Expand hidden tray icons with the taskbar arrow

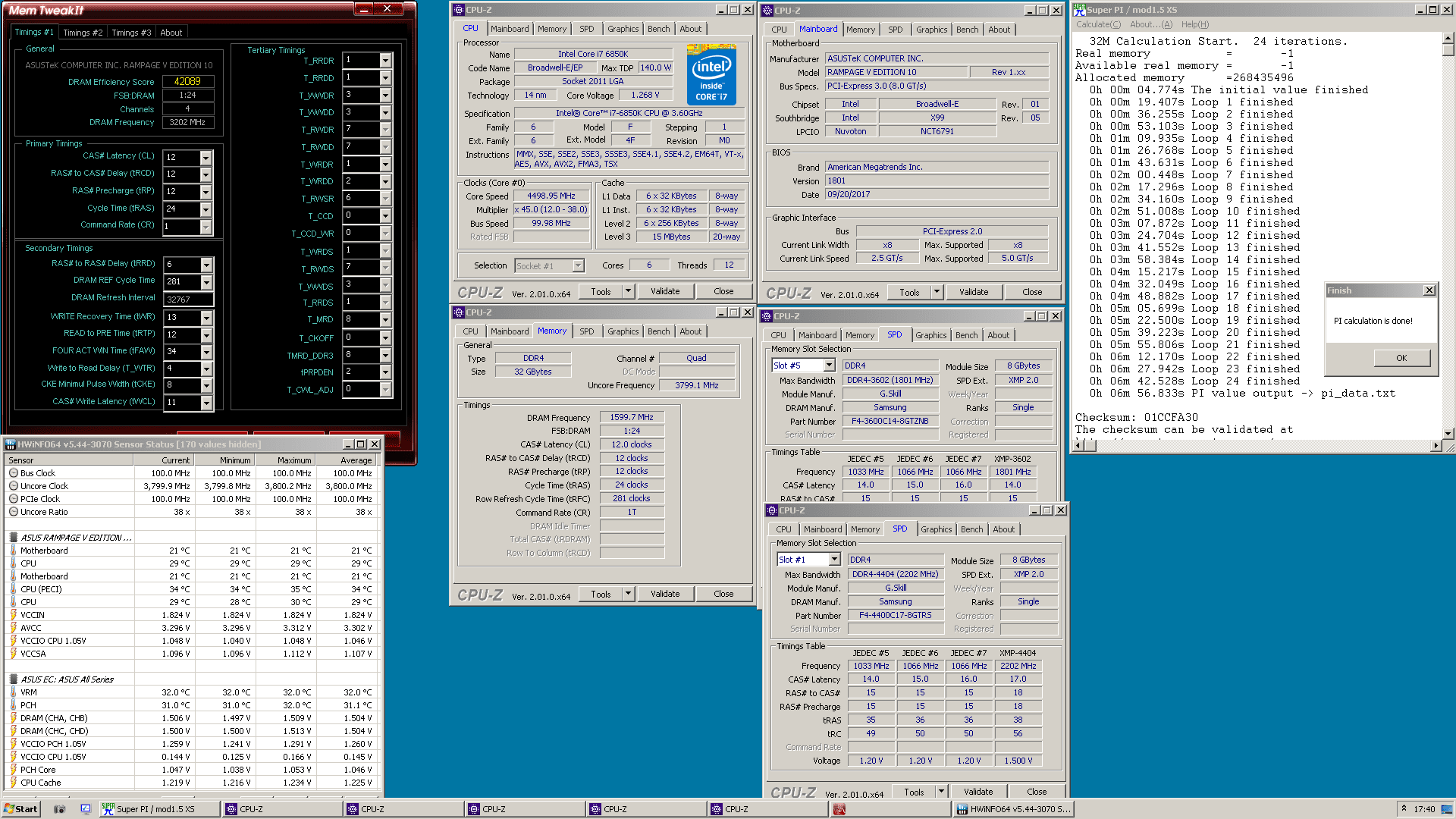(1404, 809)
